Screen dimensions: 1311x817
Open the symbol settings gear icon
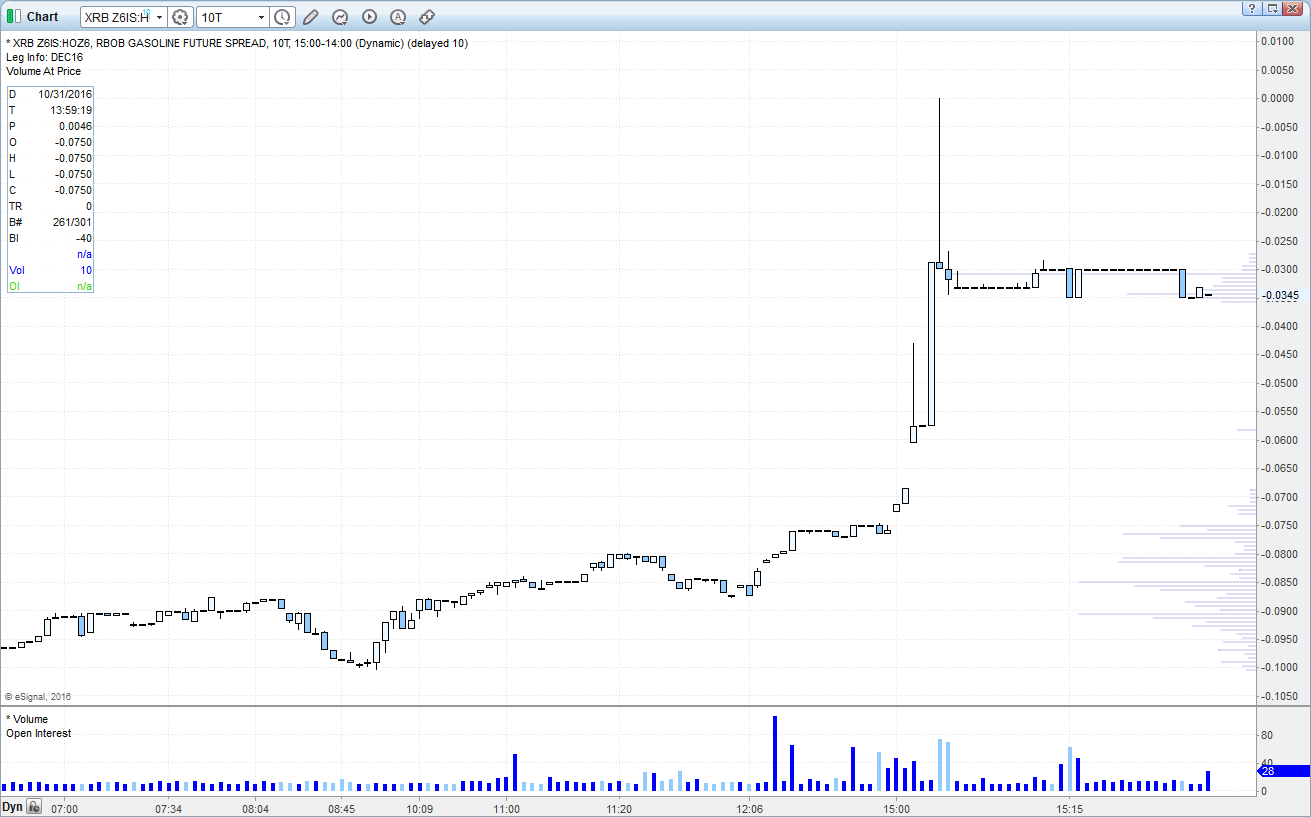pos(181,17)
